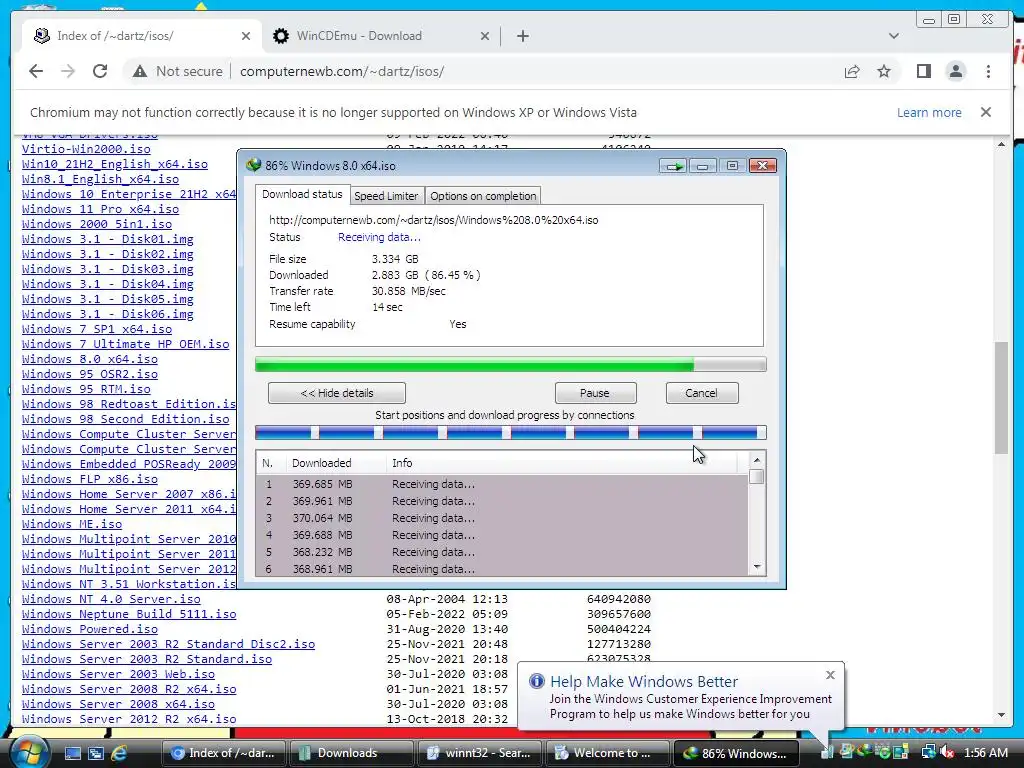Click the blue connections progress bar

click(x=511, y=432)
